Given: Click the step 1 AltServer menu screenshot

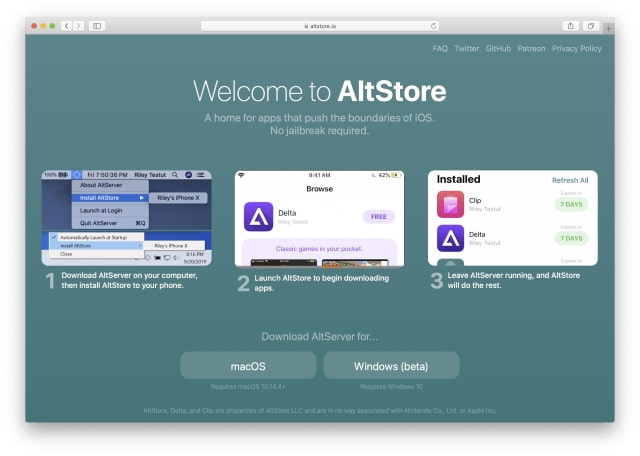Looking at the screenshot, I should [127, 218].
